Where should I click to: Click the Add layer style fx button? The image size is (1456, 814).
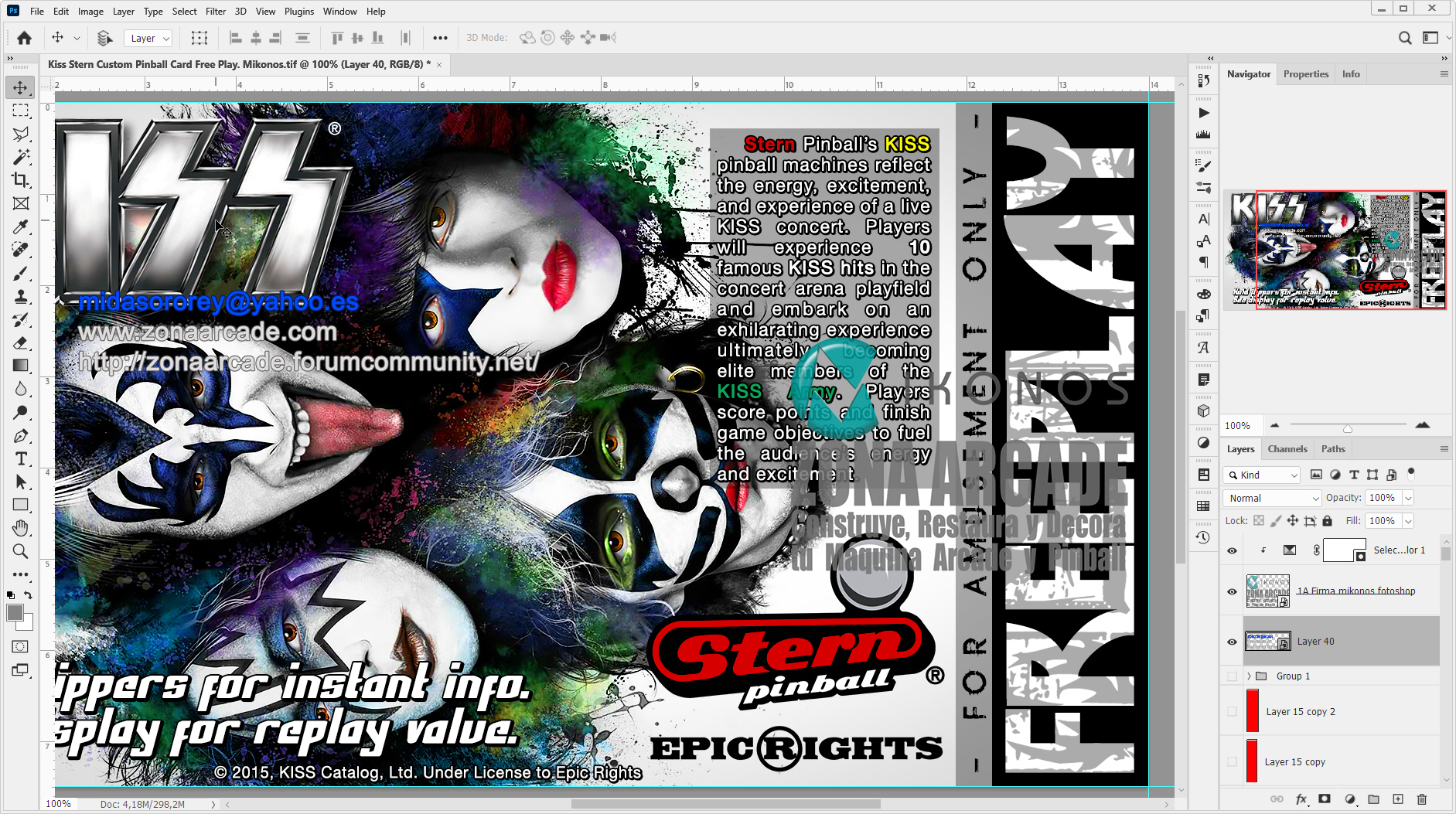click(1302, 799)
